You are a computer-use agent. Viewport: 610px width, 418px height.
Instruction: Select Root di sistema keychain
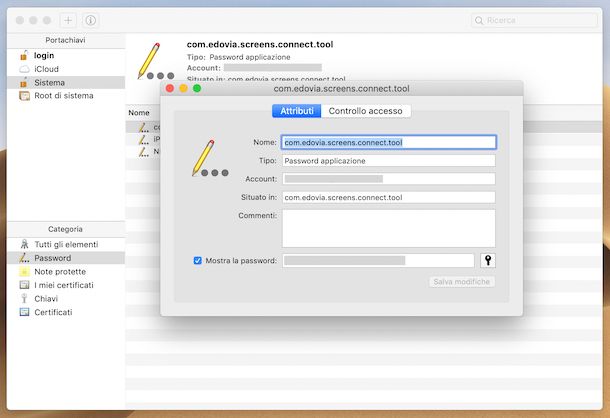coord(66,96)
